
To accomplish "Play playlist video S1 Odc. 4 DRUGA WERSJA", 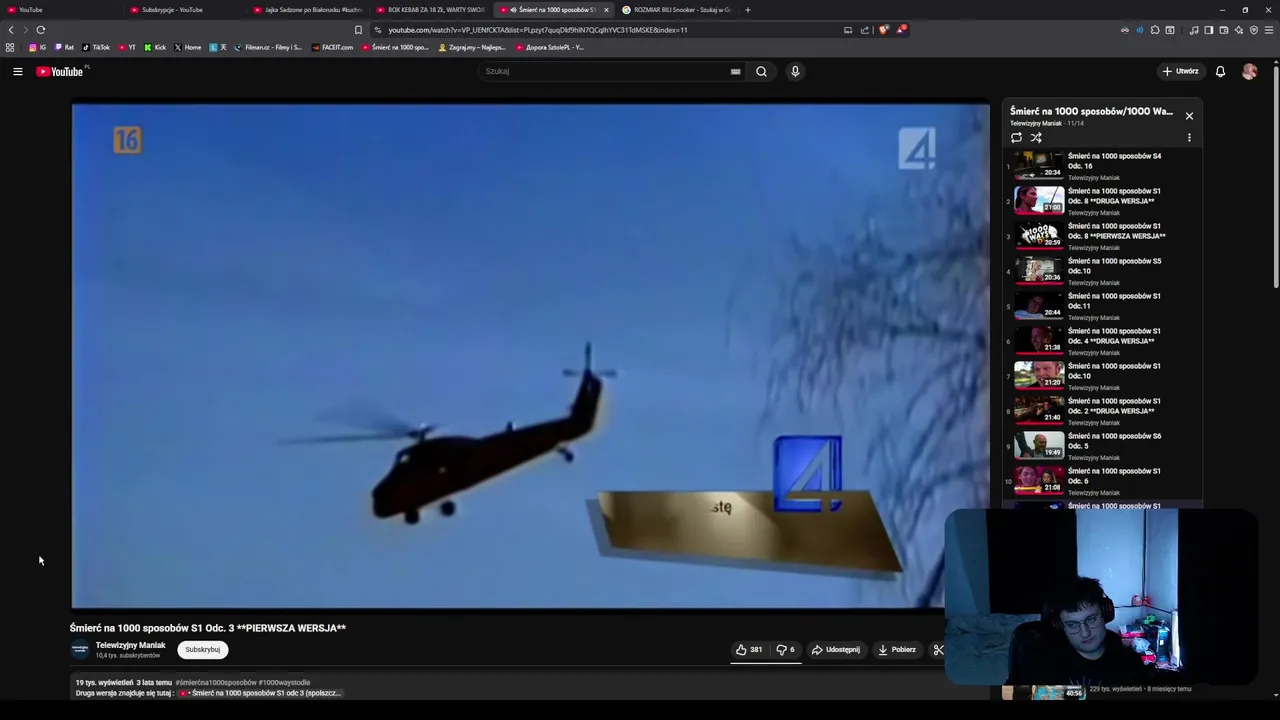I will pyautogui.click(x=1101, y=341).
